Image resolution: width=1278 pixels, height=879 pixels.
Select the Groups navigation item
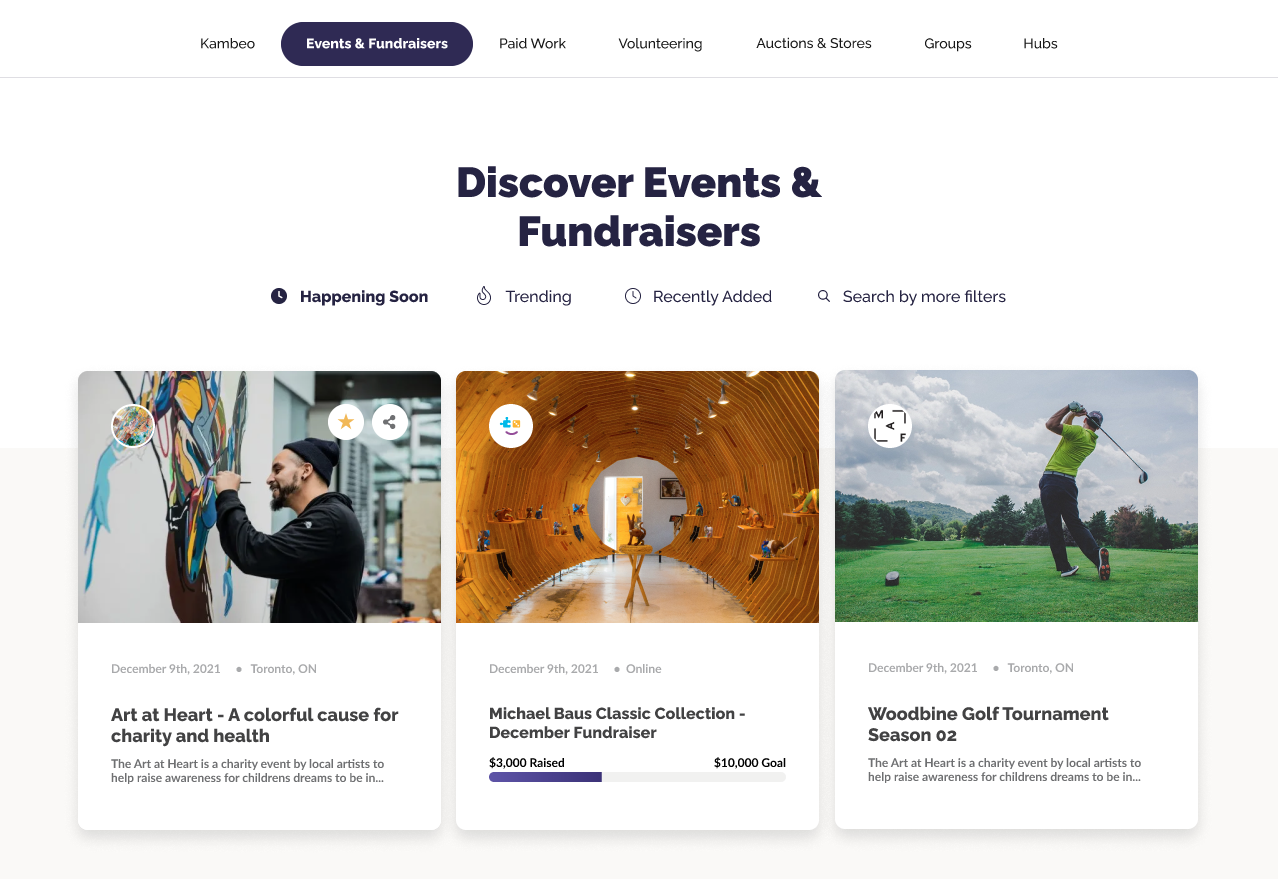(948, 44)
